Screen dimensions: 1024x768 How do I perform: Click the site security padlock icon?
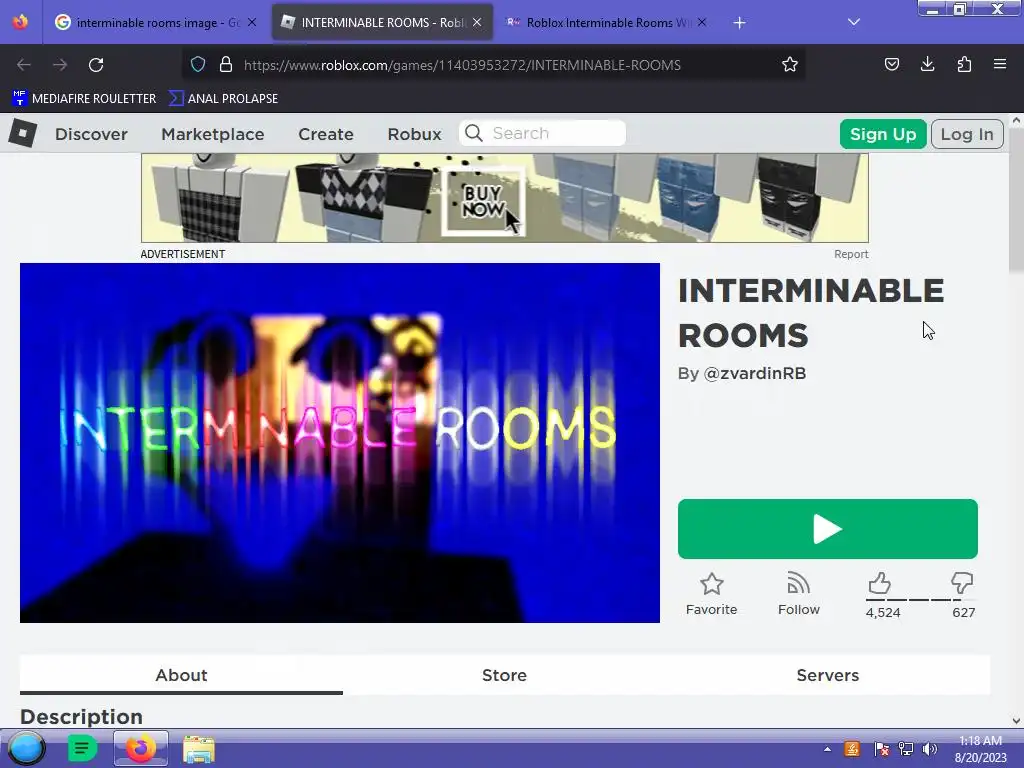[x=226, y=65]
